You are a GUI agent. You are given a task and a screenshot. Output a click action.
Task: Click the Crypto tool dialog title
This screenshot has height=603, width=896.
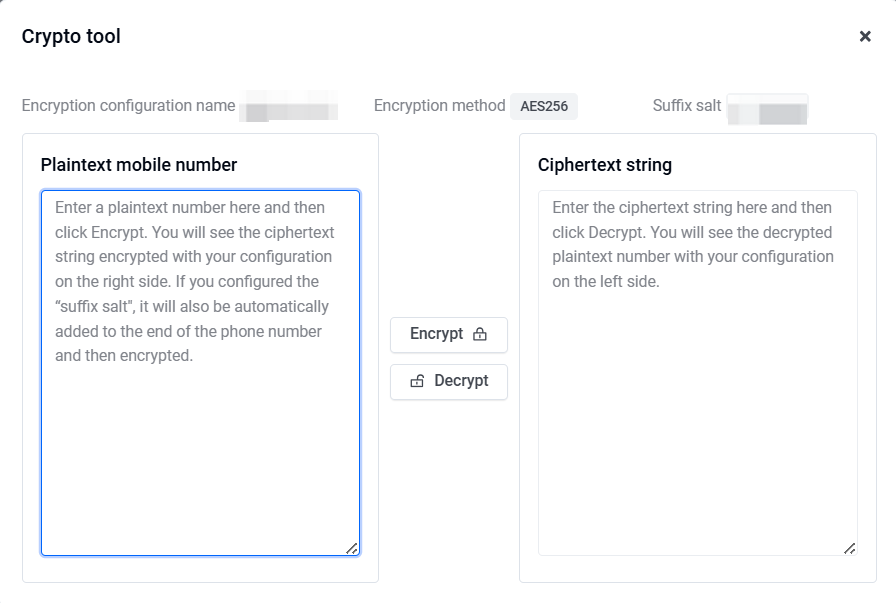71,37
